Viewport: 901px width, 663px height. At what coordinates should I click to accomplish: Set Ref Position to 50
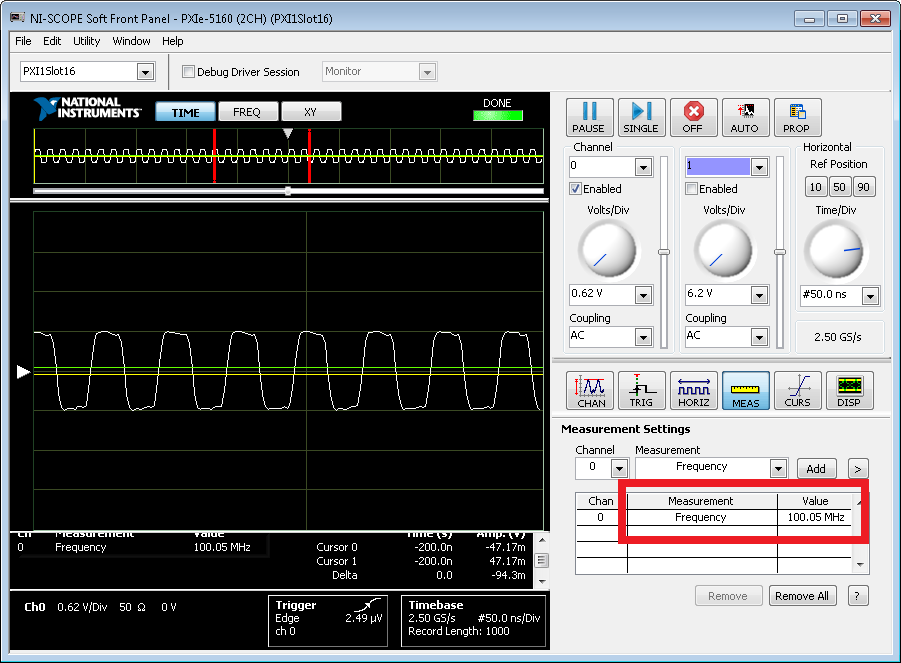pyautogui.click(x=840, y=187)
